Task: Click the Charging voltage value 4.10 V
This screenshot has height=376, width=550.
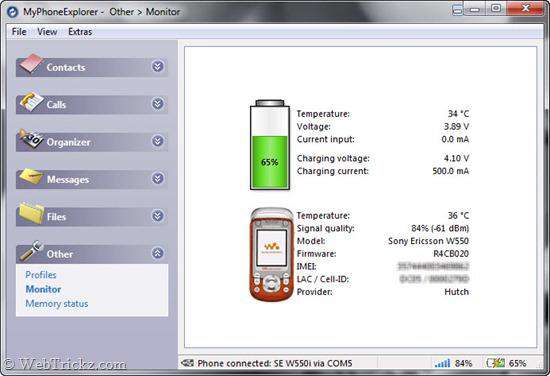Action: click(456, 158)
